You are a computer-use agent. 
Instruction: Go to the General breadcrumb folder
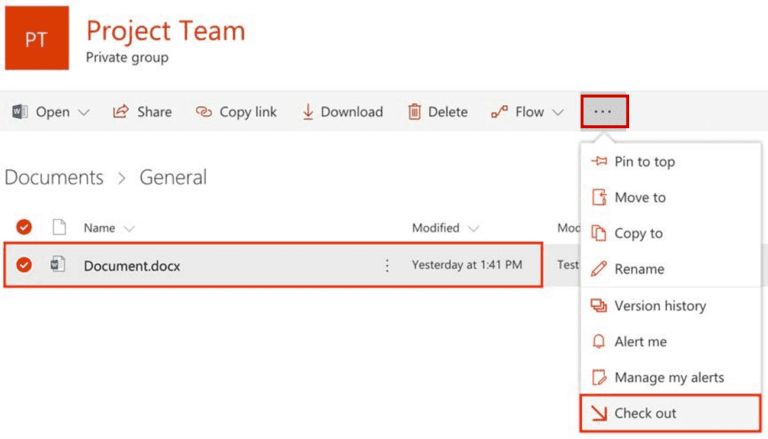(x=173, y=177)
